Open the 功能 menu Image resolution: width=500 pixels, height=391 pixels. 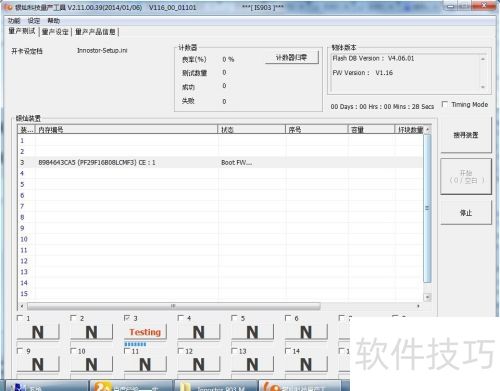14,21
